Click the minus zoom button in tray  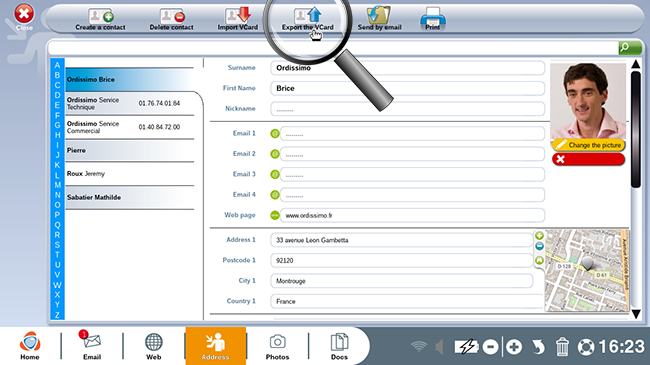[x=490, y=347]
